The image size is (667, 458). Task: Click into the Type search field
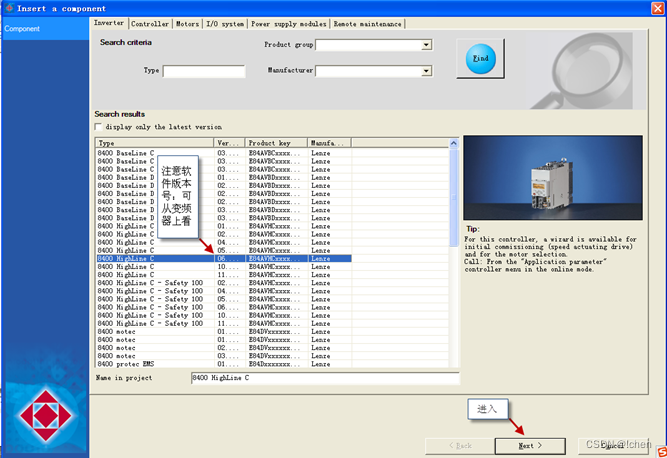coord(204,71)
